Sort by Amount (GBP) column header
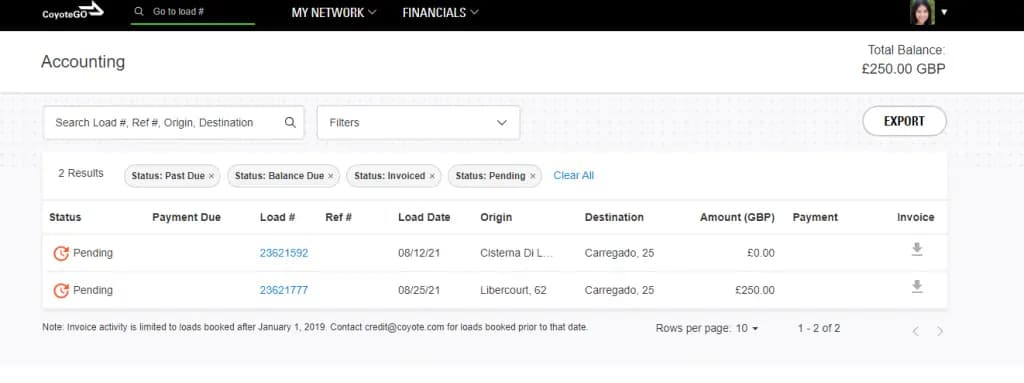Screen dimensions: 1024x383 737,217
